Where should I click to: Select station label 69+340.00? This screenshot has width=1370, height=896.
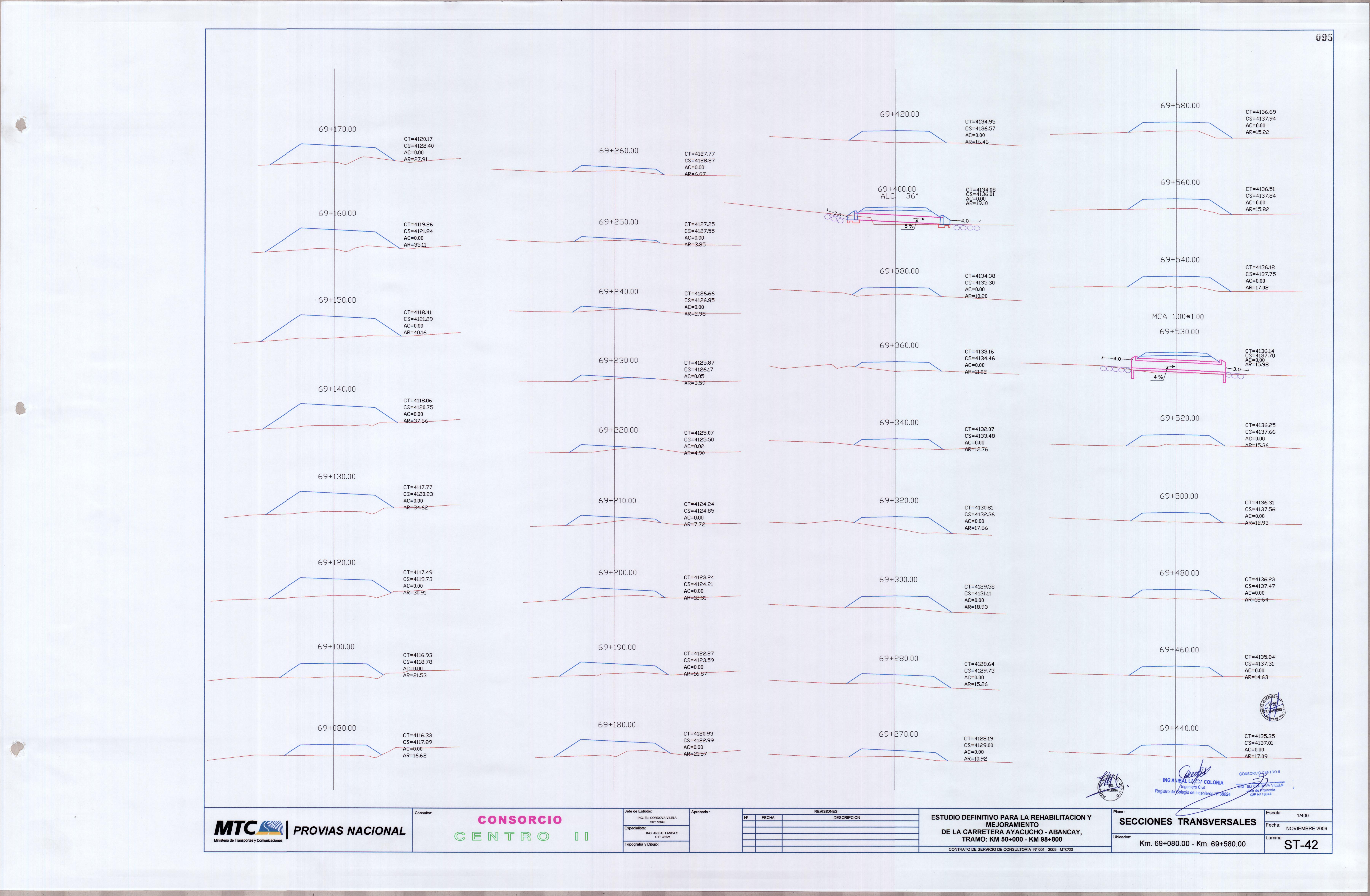tap(899, 423)
